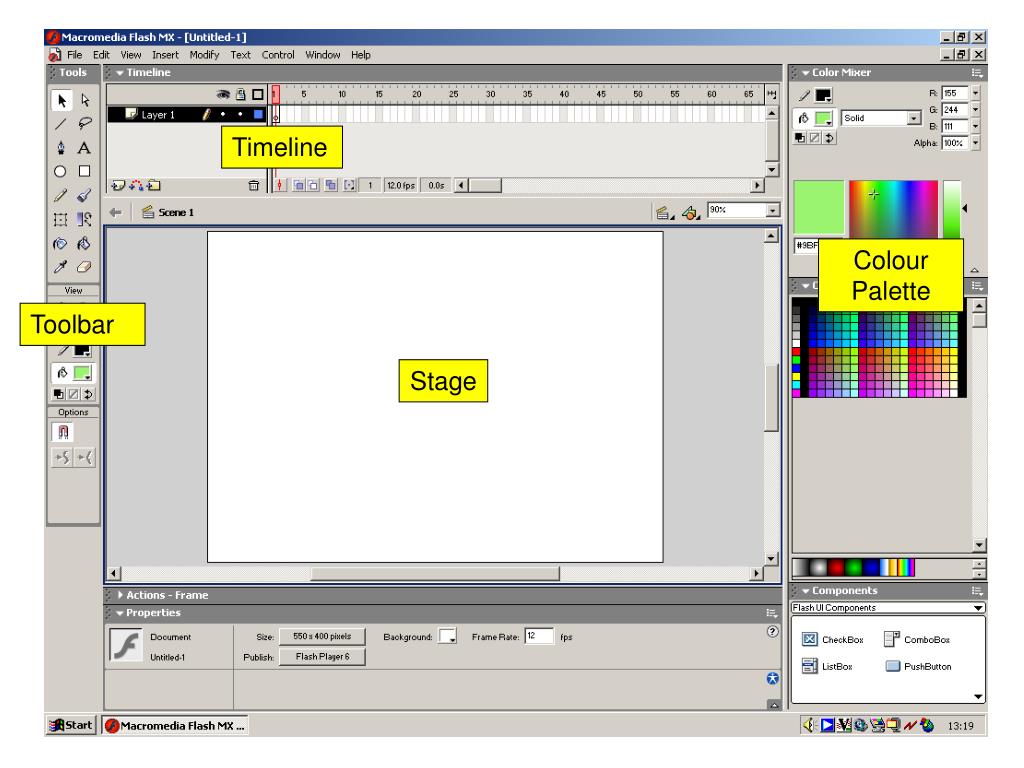This screenshot has height=768, width=1024.
Task: Select the CheckBox component
Action: click(833, 639)
